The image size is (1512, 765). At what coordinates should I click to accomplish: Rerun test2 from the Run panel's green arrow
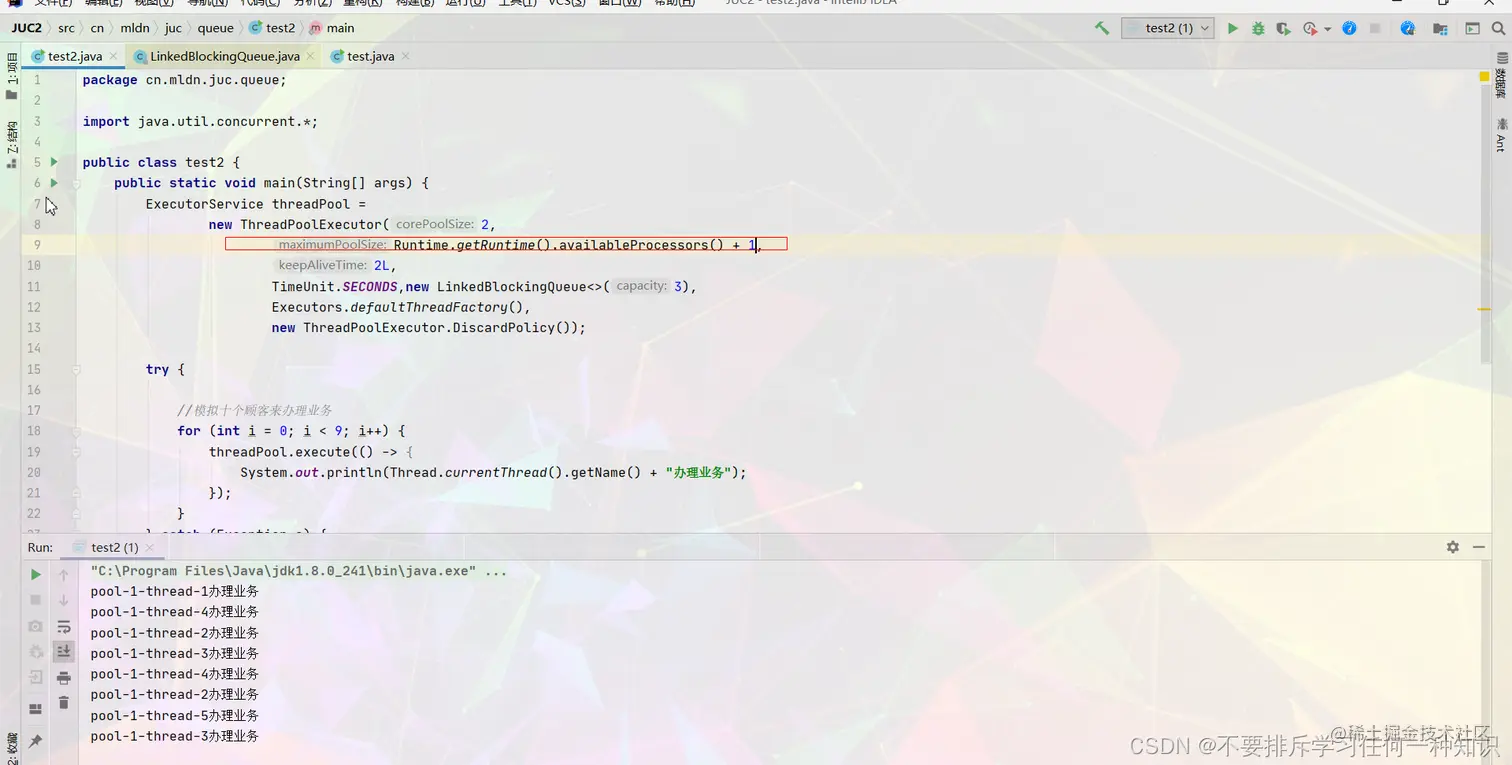pyautogui.click(x=35, y=574)
